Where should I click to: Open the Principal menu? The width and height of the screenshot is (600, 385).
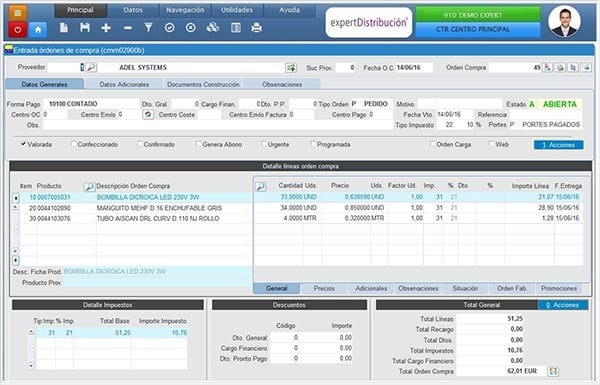pyautogui.click(x=80, y=10)
